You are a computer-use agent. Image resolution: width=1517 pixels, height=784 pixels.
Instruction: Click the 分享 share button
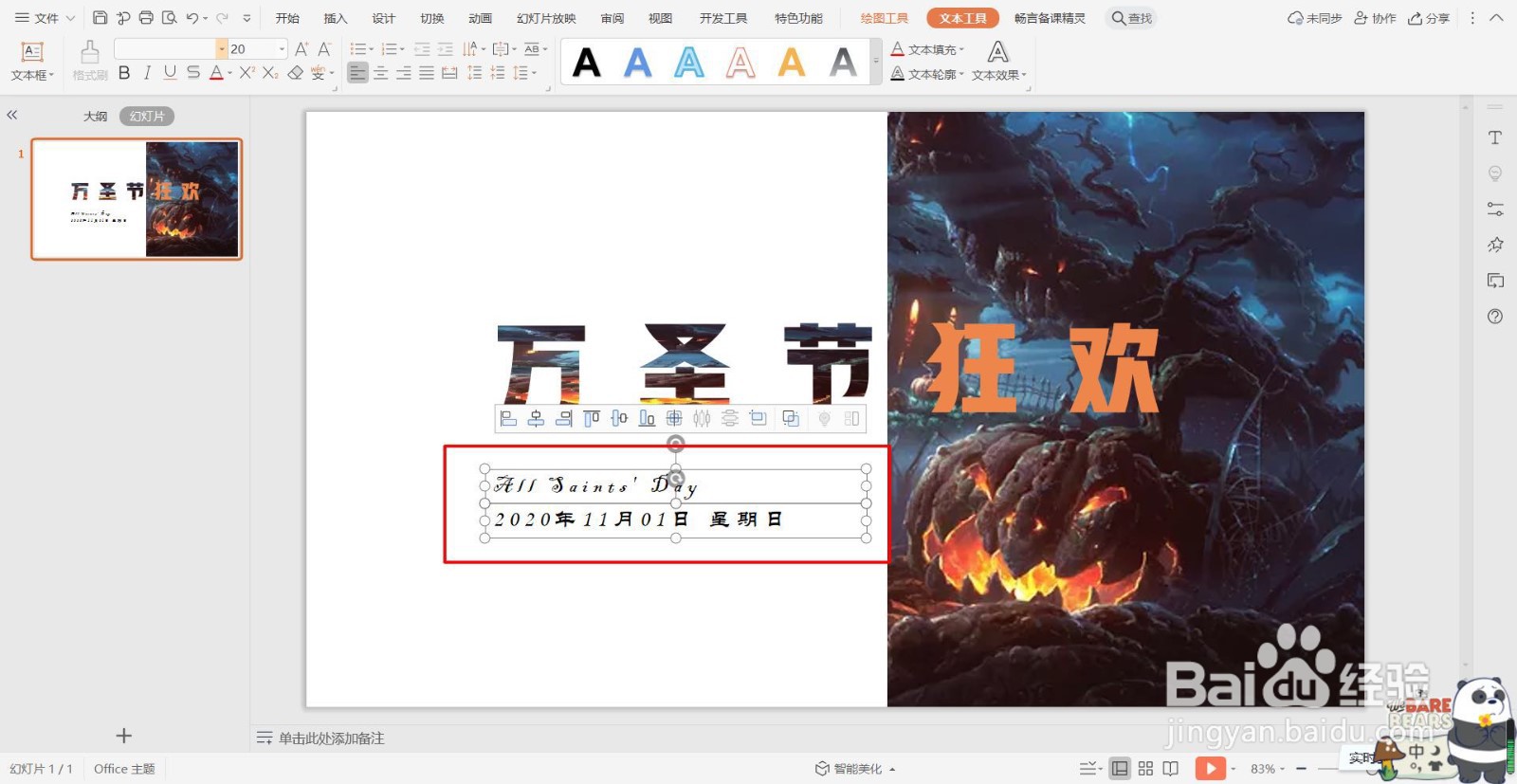pyautogui.click(x=1429, y=18)
